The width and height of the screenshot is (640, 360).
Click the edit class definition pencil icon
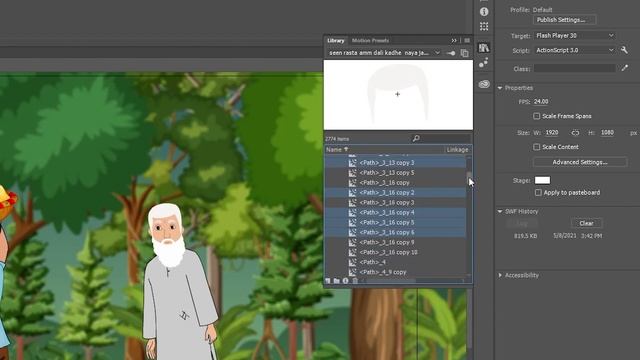click(624, 68)
